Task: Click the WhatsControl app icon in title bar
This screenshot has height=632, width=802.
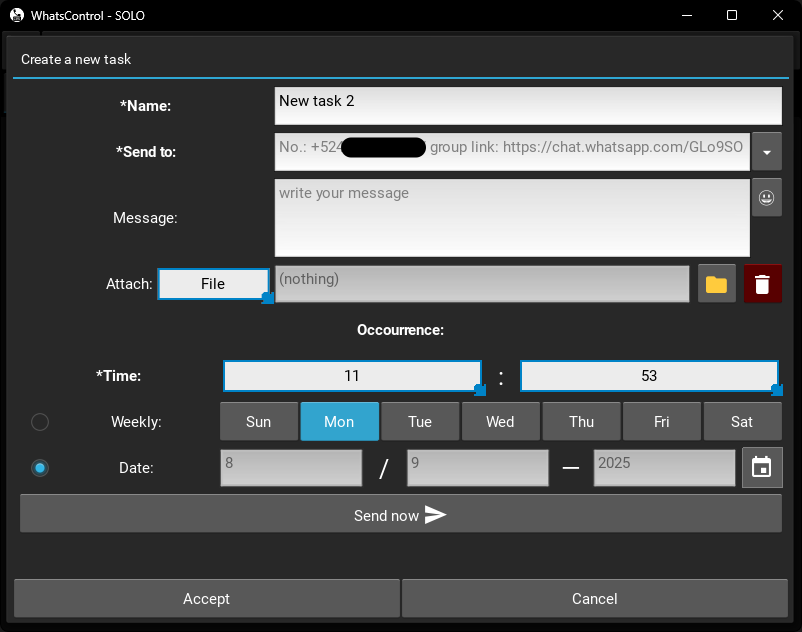Action: coord(17,16)
